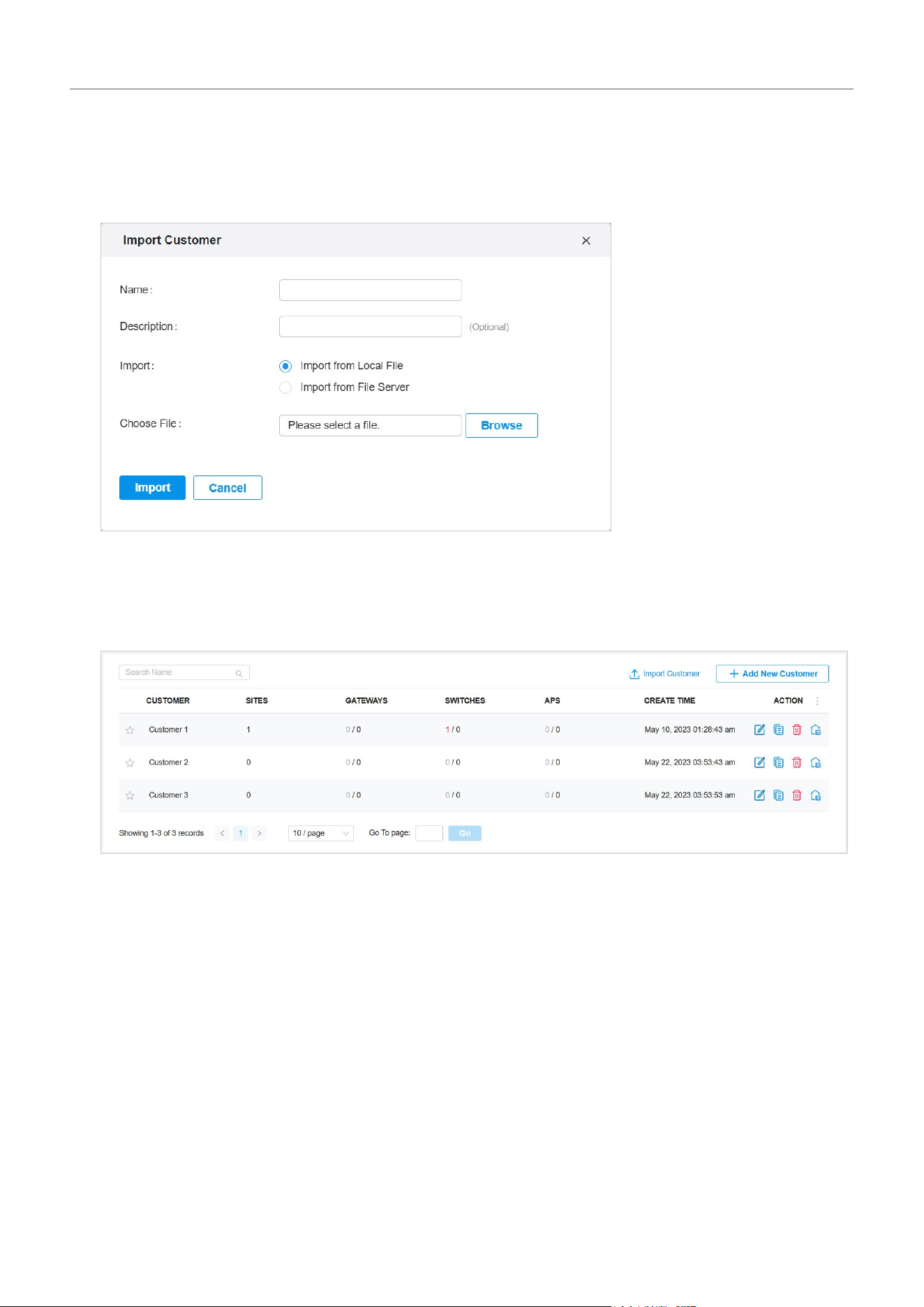This screenshot has width=924, height=1307.
Task: Star Customer 3 as favorite
Action: (x=130, y=796)
